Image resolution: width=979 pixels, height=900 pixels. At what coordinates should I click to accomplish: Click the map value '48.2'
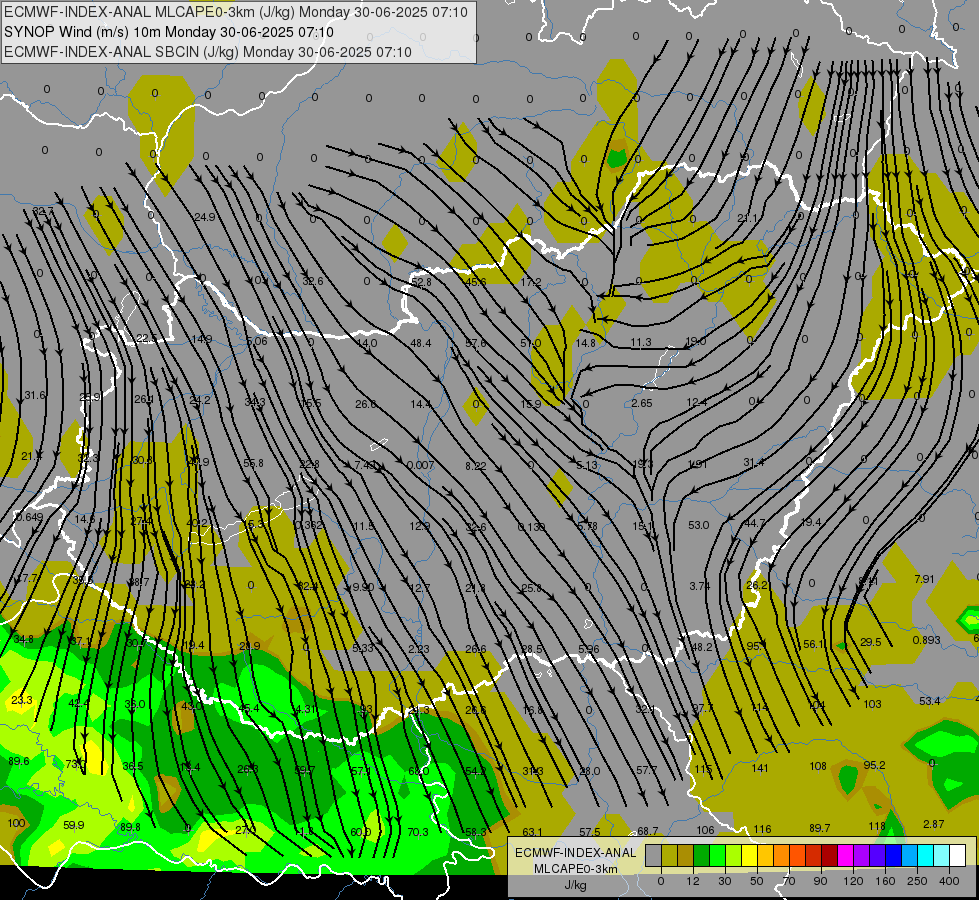point(702,647)
